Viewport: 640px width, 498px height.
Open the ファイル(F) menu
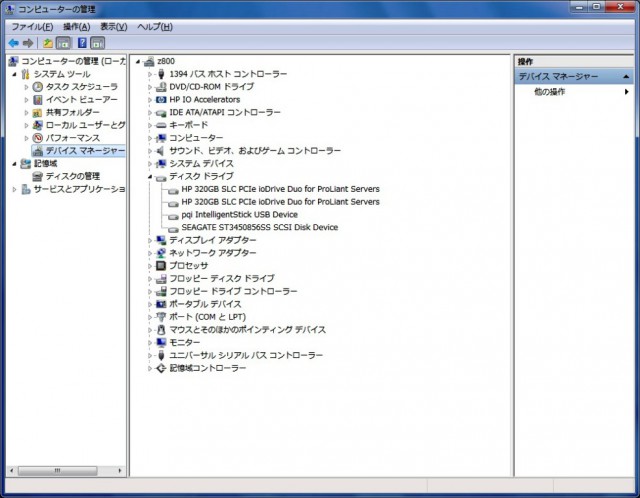[32, 26]
